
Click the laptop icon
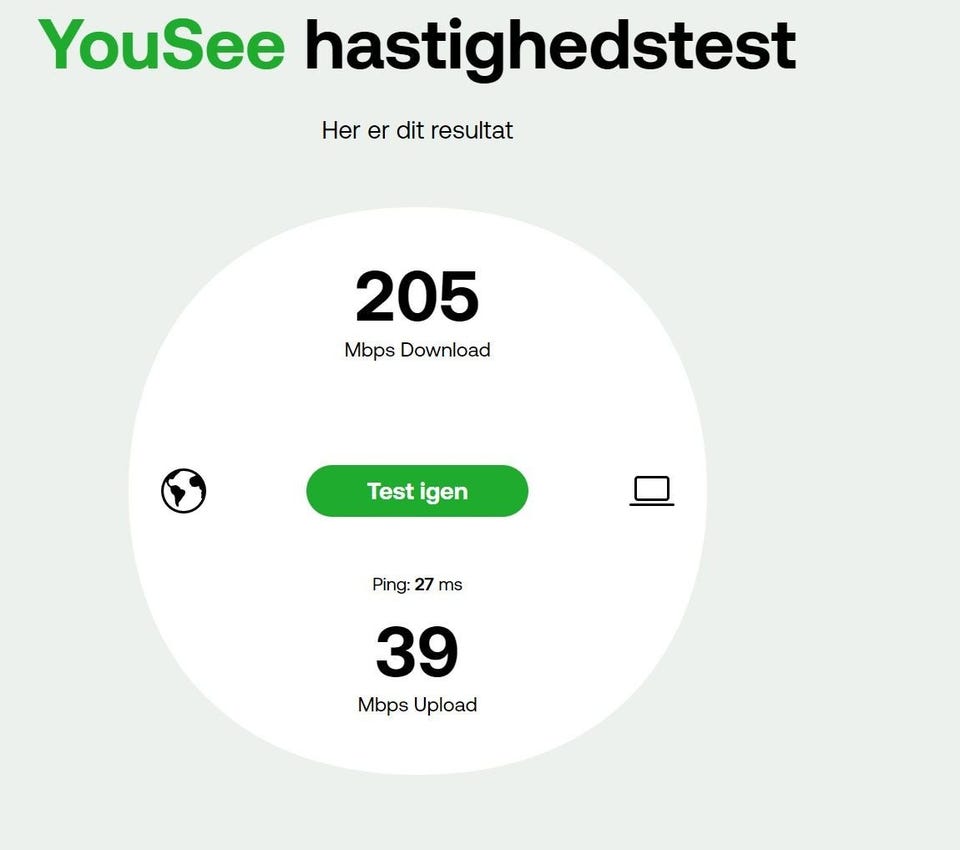coord(652,491)
